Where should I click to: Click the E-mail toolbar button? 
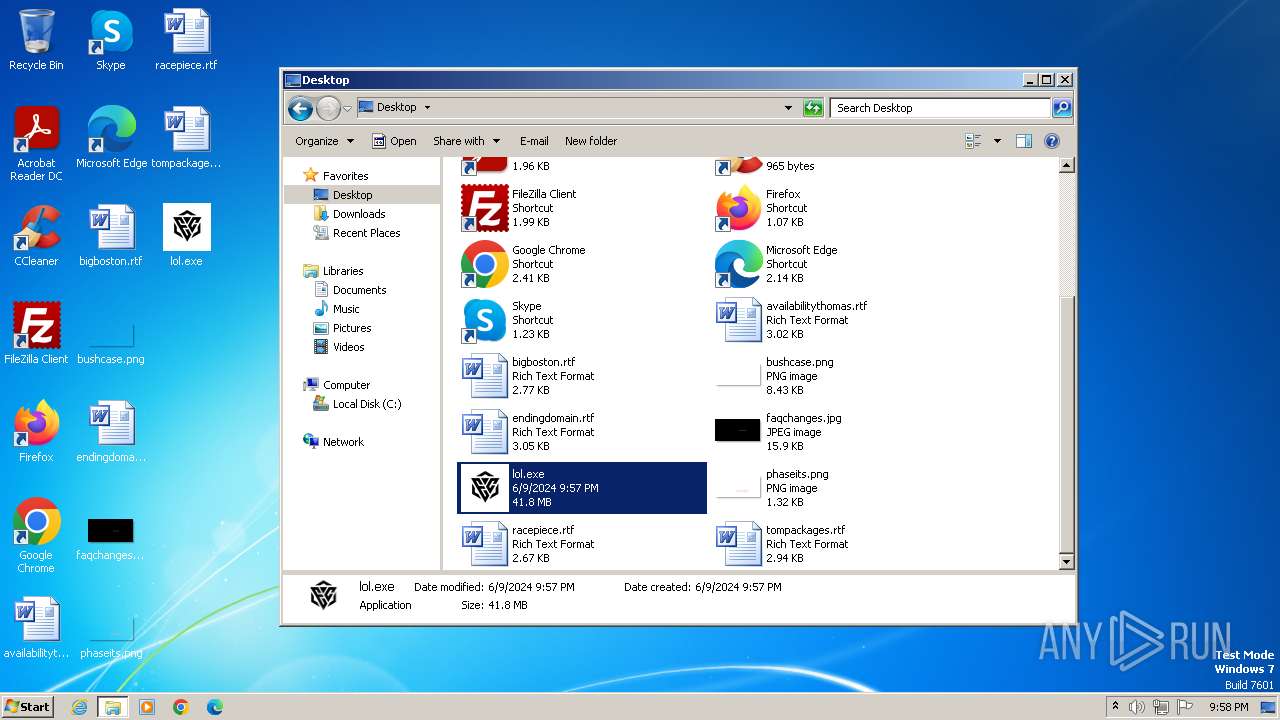[x=534, y=141]
